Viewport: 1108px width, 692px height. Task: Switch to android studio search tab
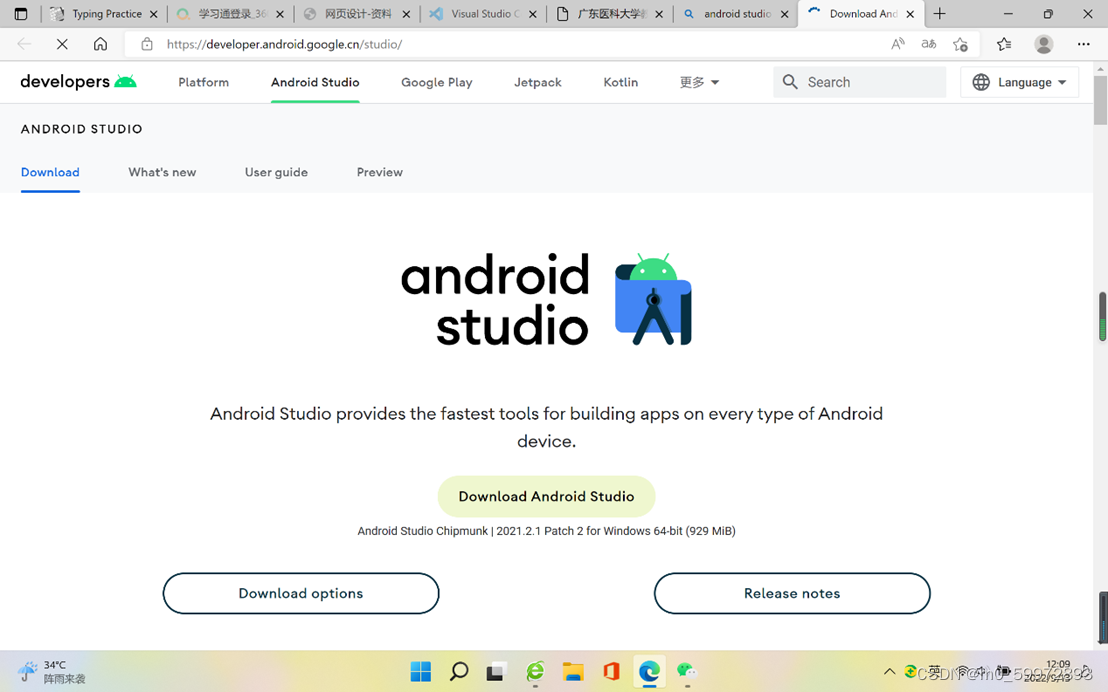click(x=736, y=13)
